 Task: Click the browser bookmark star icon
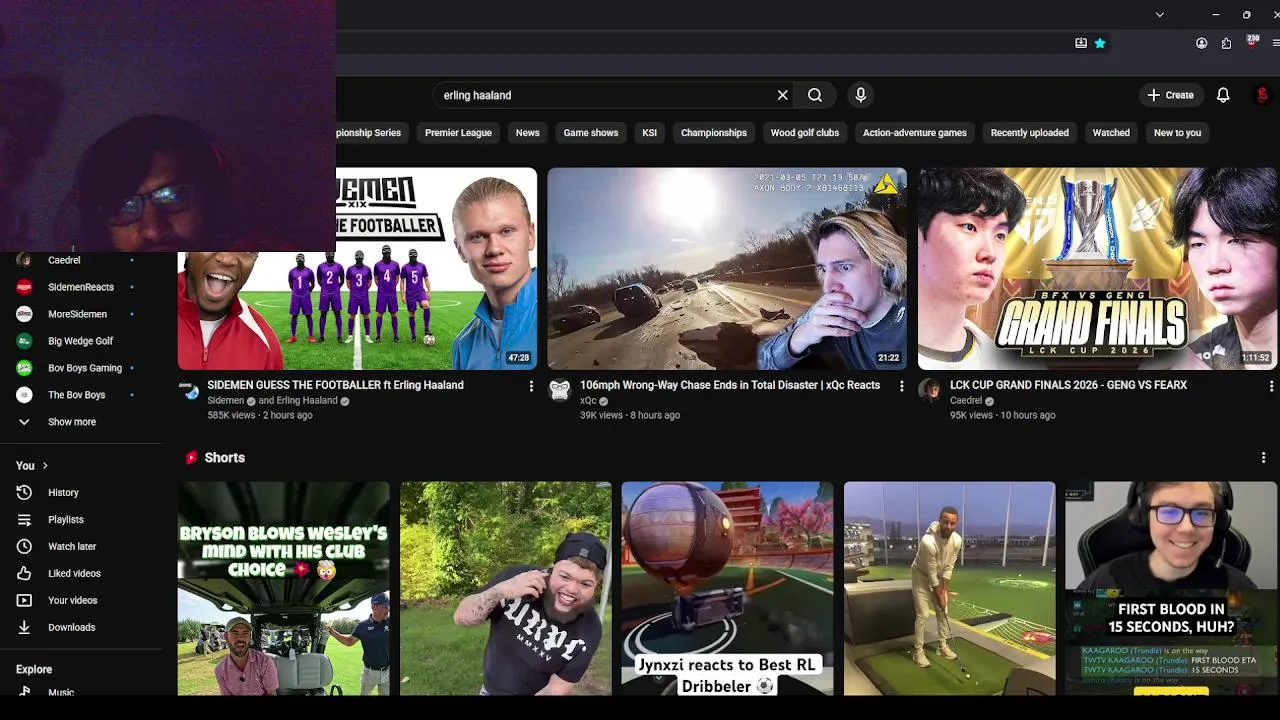[x=1100, y=43]
